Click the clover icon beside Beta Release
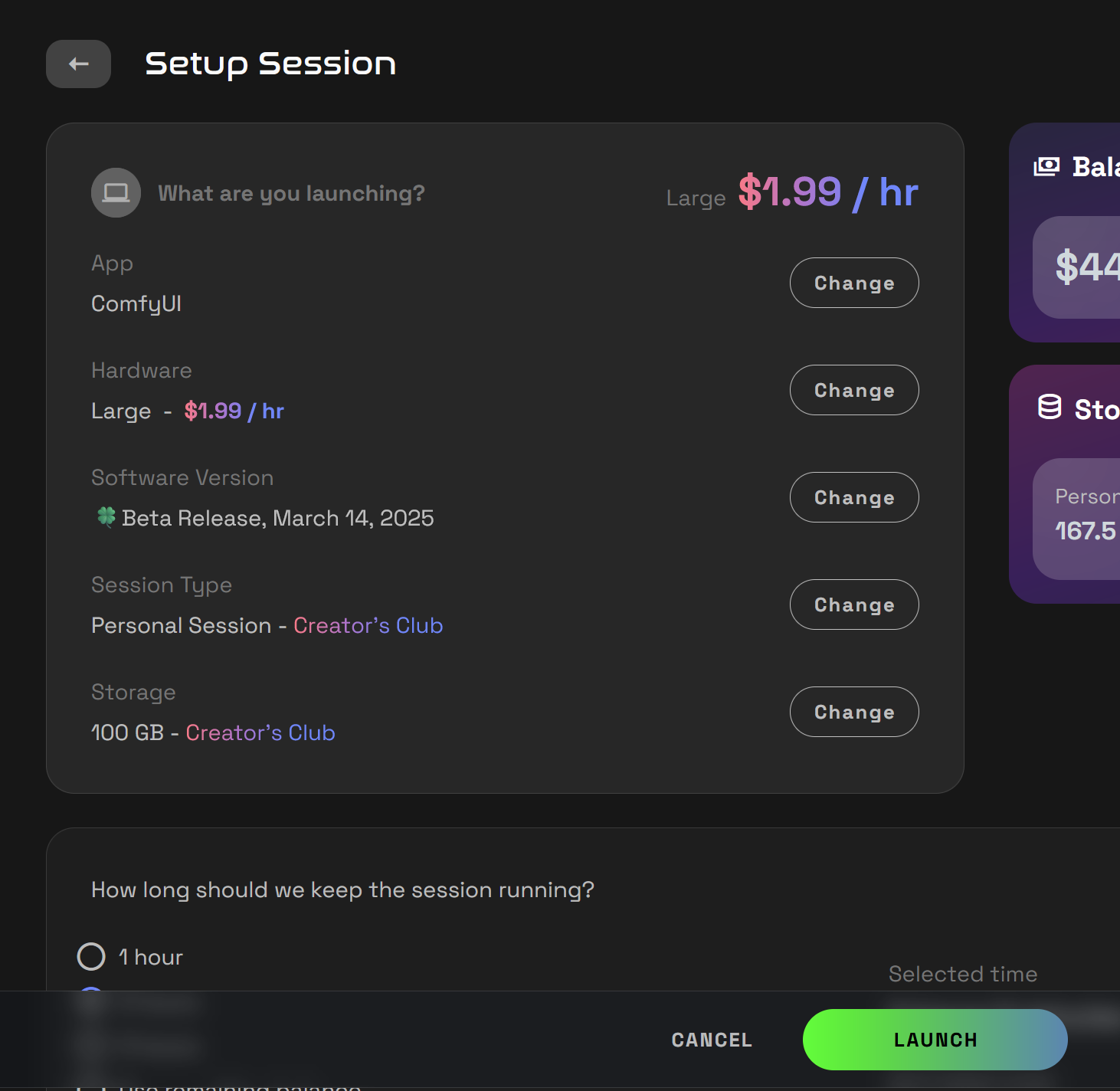Image resolution: width=1120 pixels, height=1091 pixels. (108, 518)
